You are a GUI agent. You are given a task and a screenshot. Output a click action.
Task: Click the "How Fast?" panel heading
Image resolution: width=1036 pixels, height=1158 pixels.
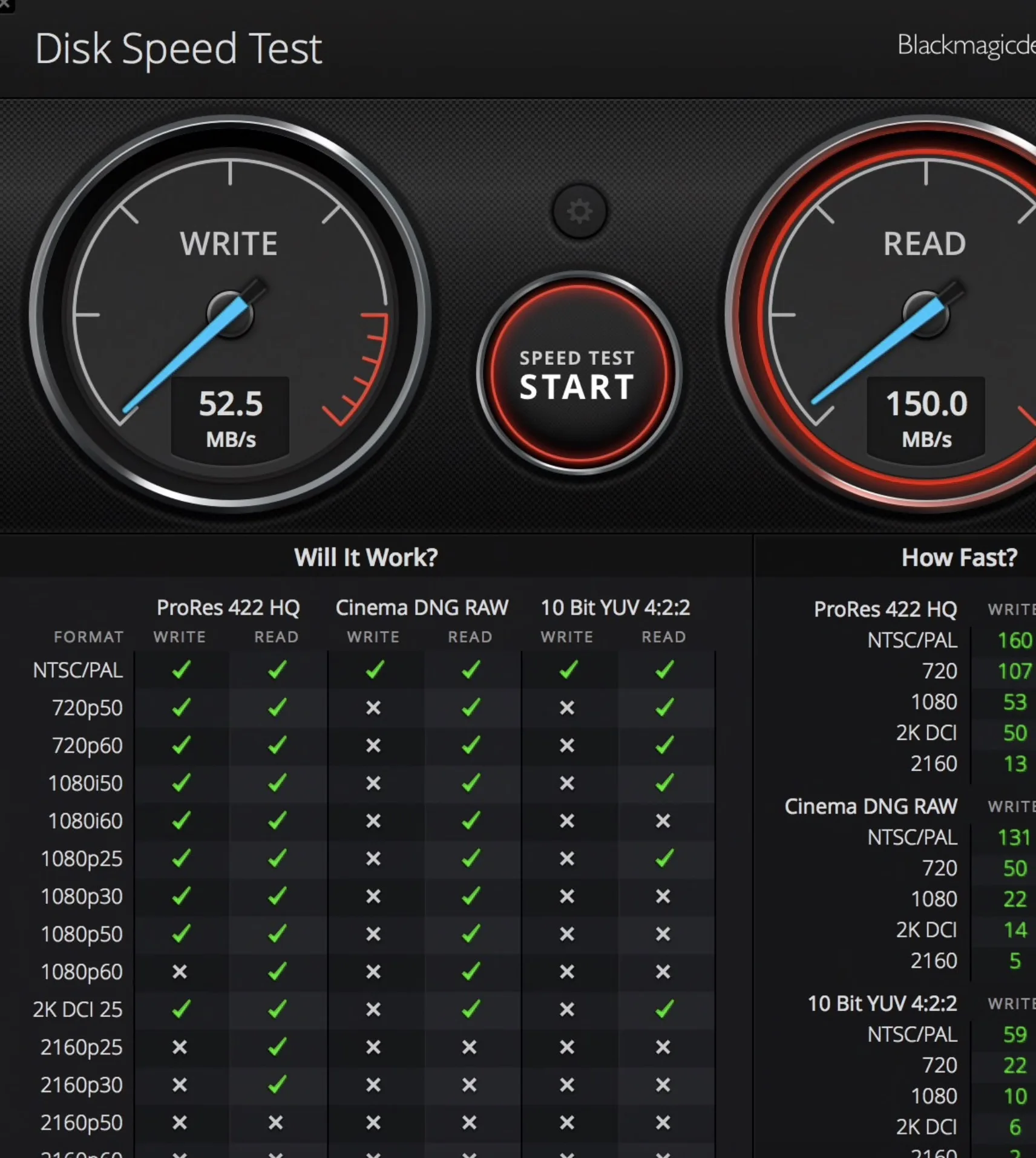[x=959, y=557]
